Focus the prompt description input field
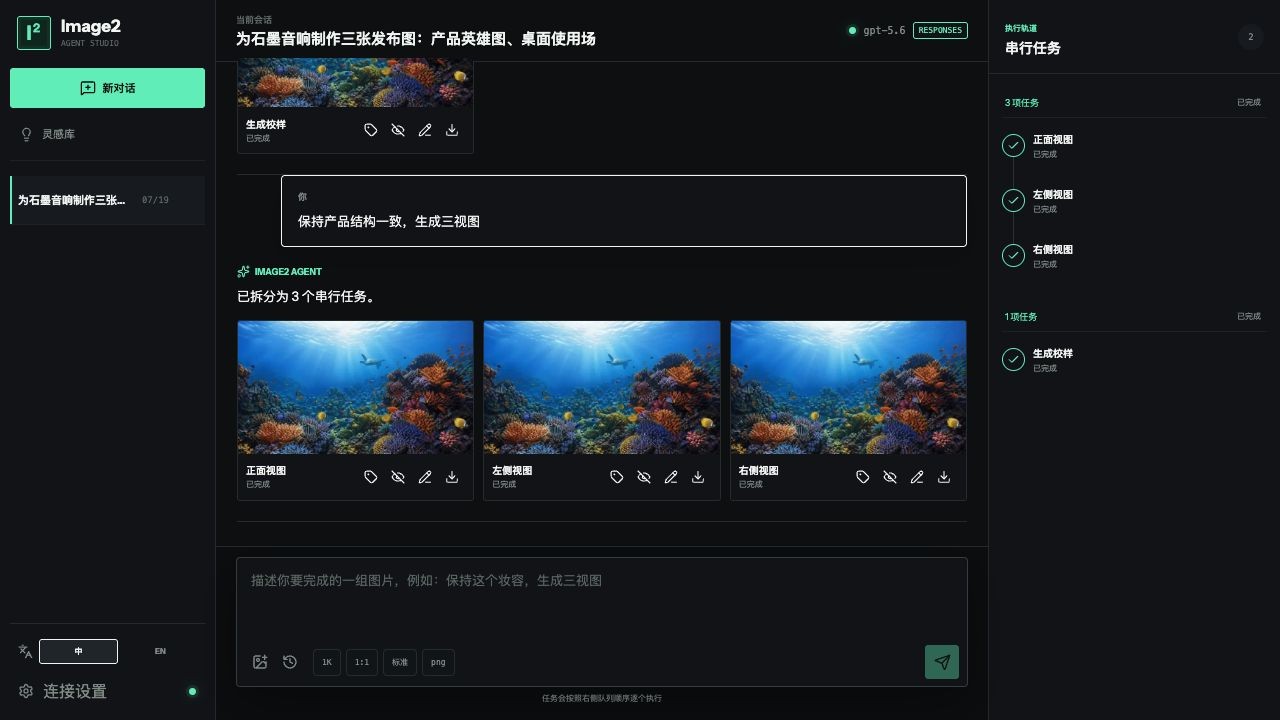1280x720 pixels. click(x=602, y=600)
